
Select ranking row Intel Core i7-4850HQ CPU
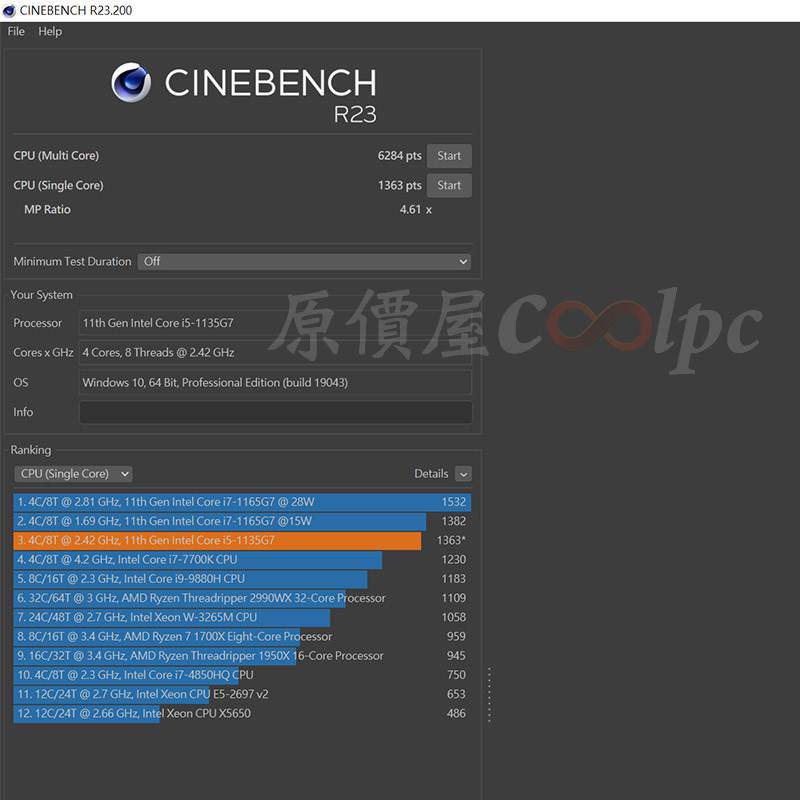(x=242, y=675)
